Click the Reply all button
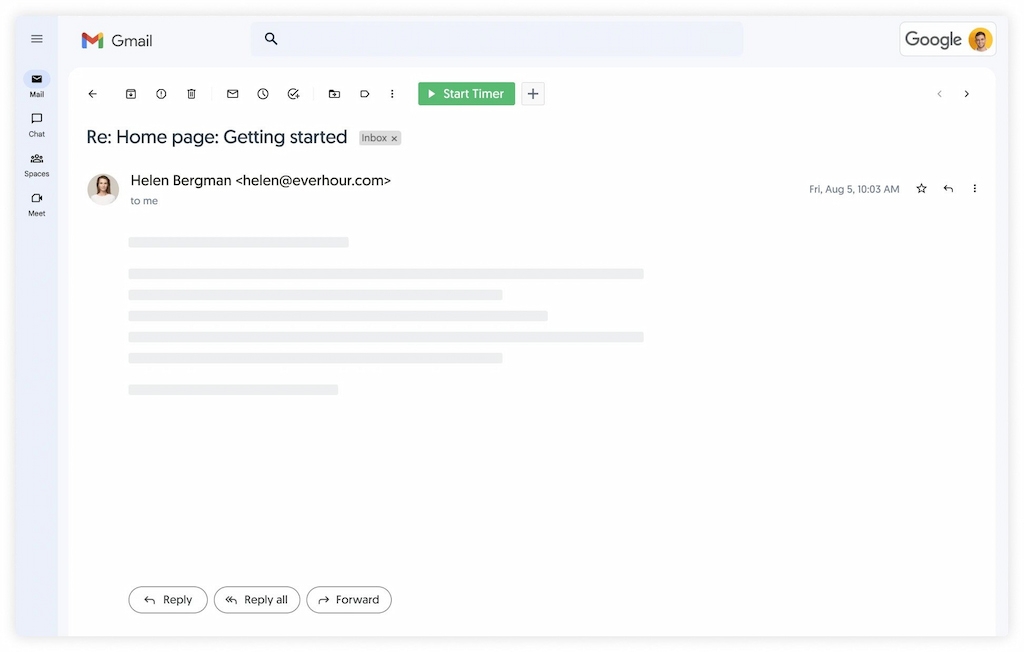The image size is (1024, 652). coord(257,600)
